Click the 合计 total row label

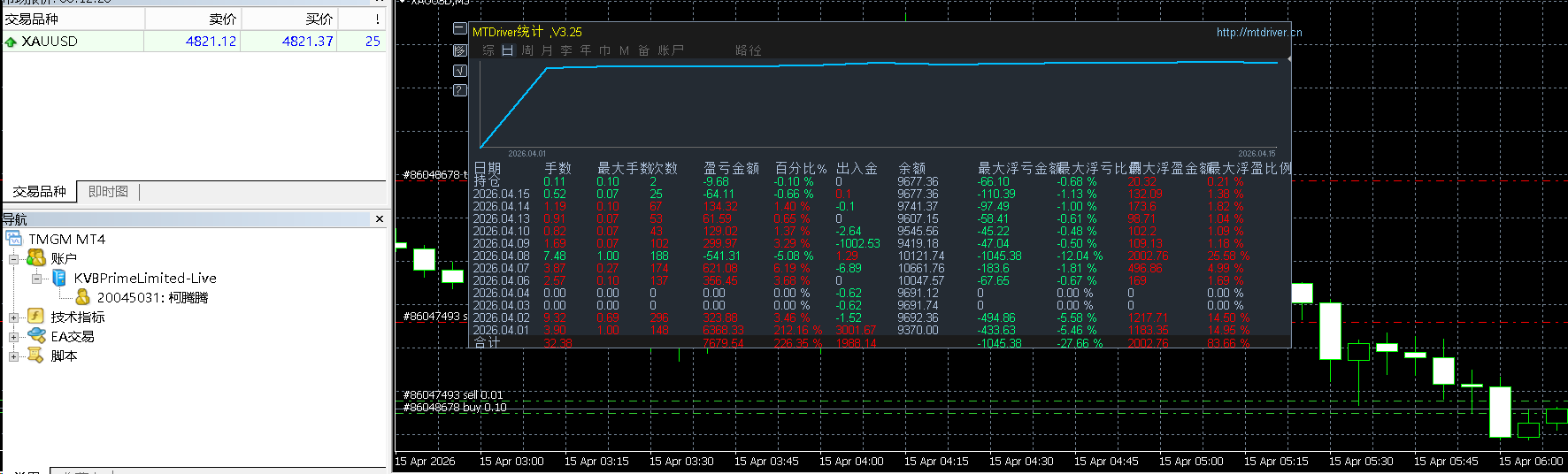tap(487, 342)
